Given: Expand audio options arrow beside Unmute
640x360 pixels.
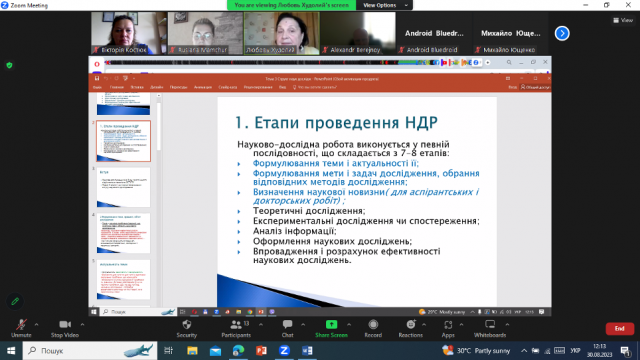Looking at the screenshot, I should 36,325.
